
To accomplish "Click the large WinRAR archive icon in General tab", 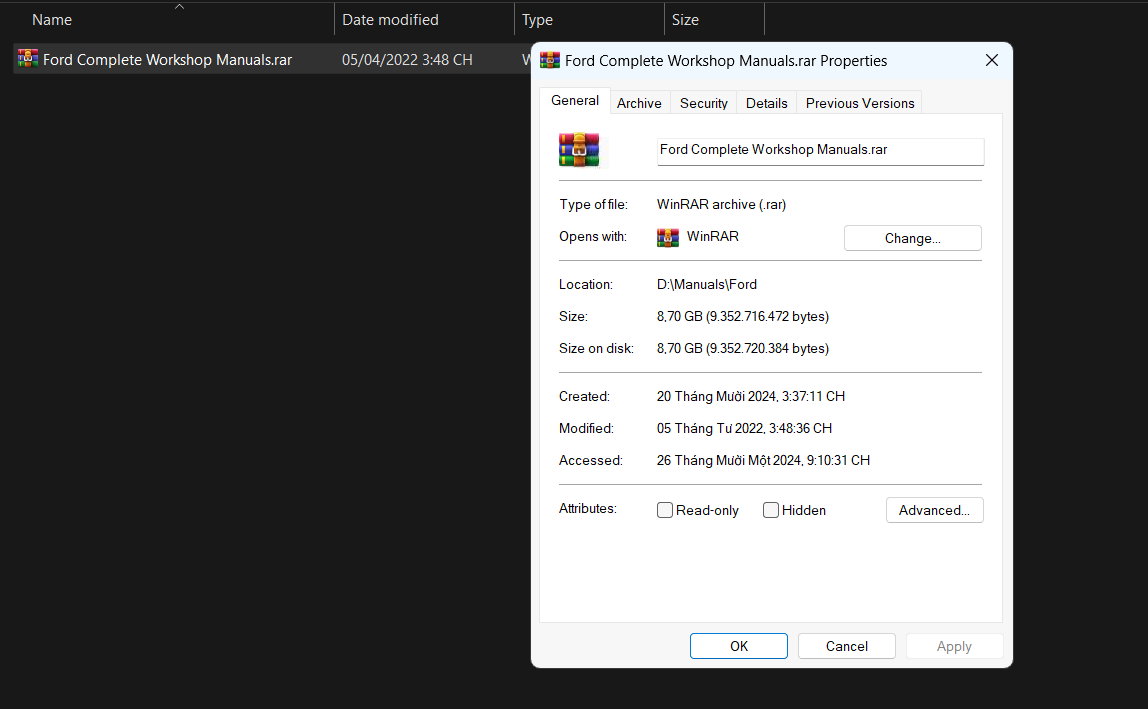I will [x=579, y=150].
